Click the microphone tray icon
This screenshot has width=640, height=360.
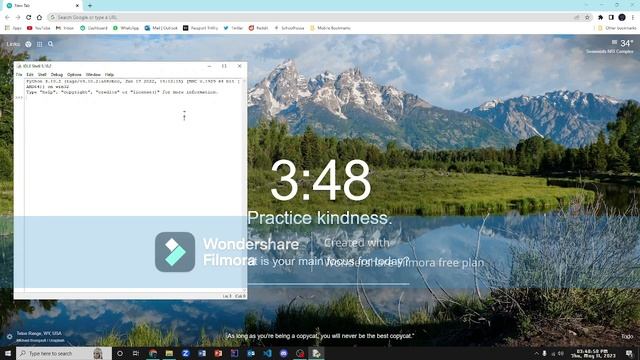pyautogui.click(x=544, y=353)
